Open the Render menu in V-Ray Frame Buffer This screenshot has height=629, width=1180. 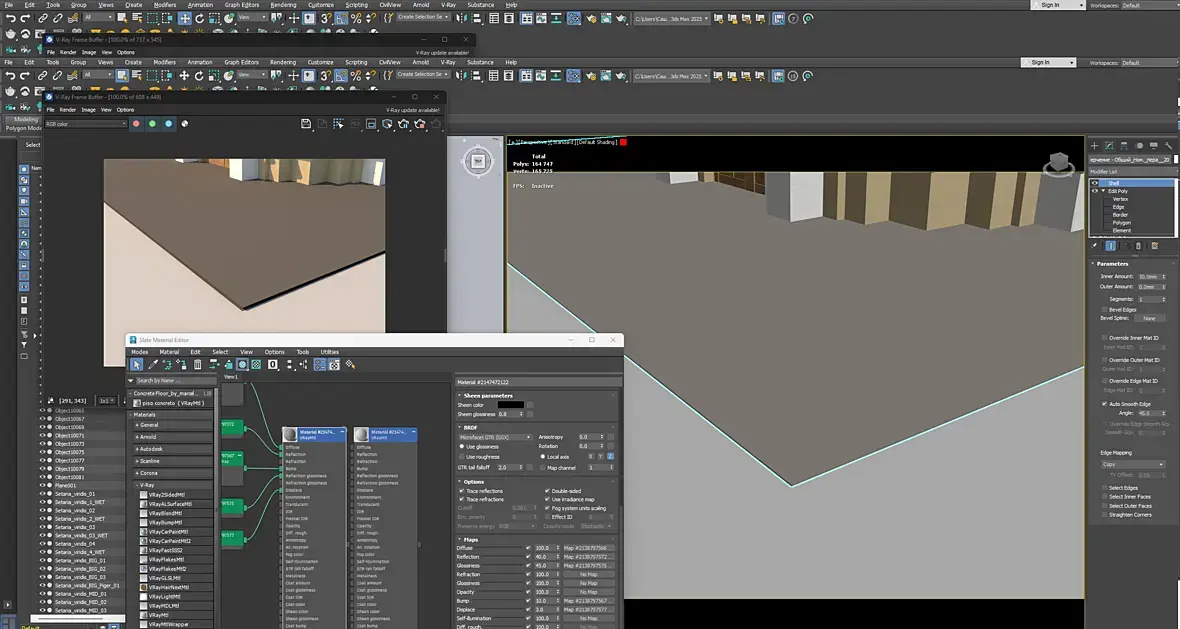click(x=68, y=109)
